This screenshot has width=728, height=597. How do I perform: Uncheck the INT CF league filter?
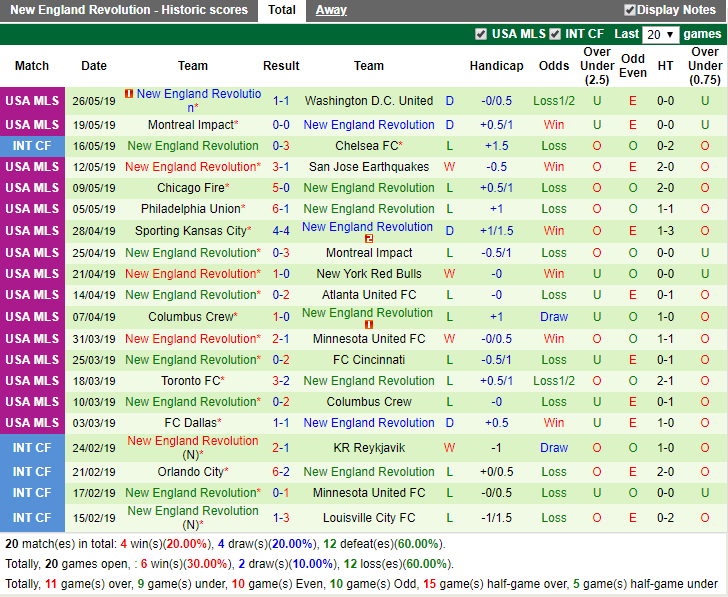click(555, 34)
